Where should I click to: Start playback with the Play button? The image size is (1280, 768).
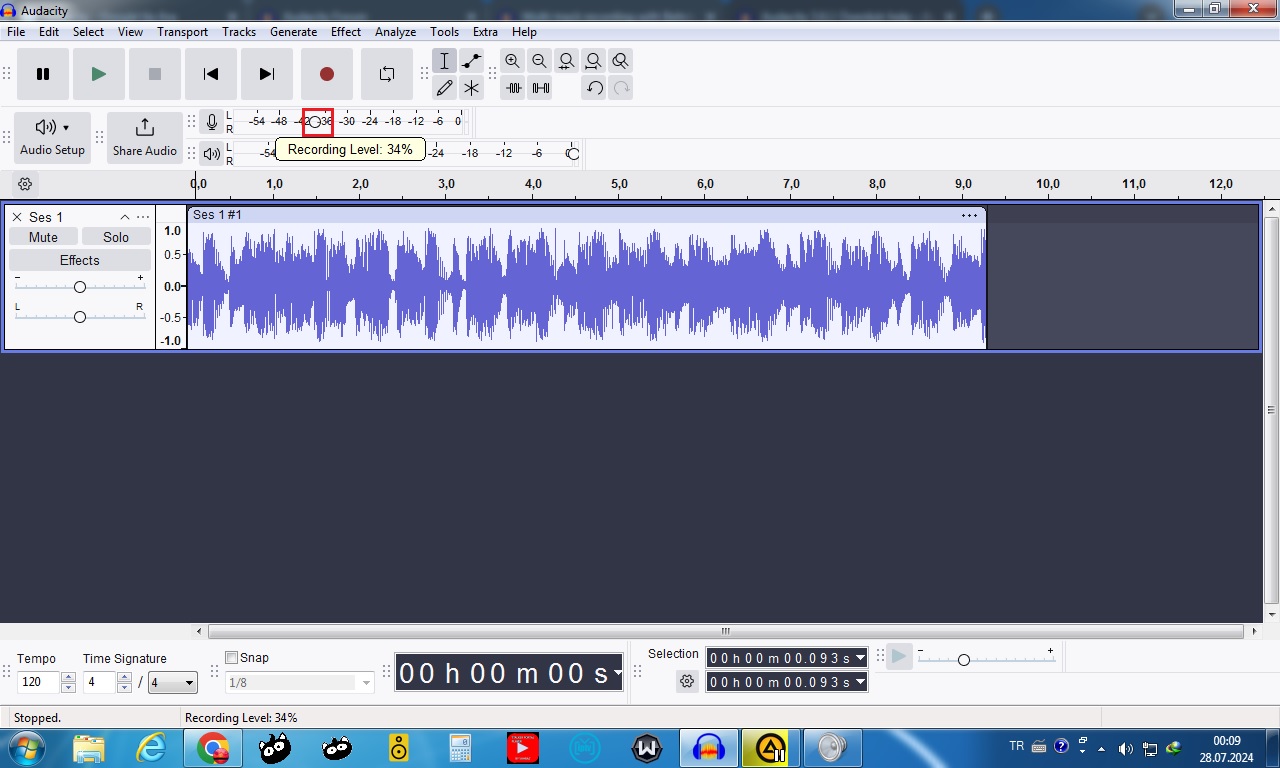pyautogui.click(x=98, y=74)
